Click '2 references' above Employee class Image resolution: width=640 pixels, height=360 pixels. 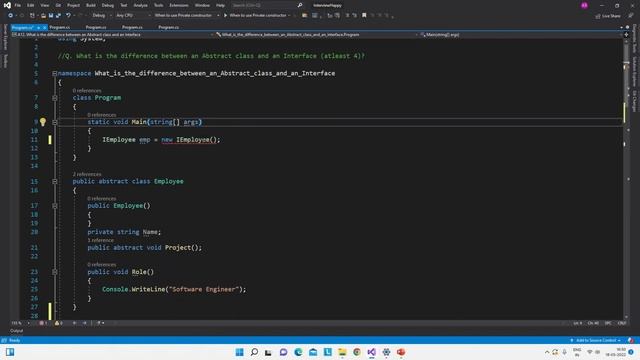[87, 174]
